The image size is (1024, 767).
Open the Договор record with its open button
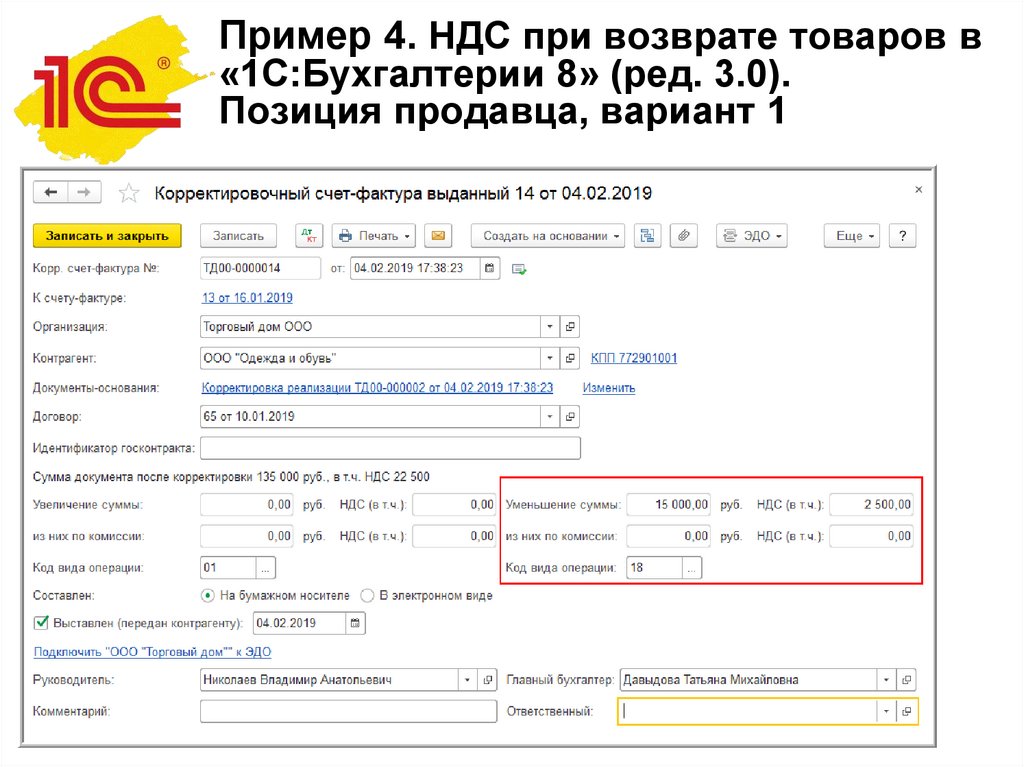(x=570, y=417)
